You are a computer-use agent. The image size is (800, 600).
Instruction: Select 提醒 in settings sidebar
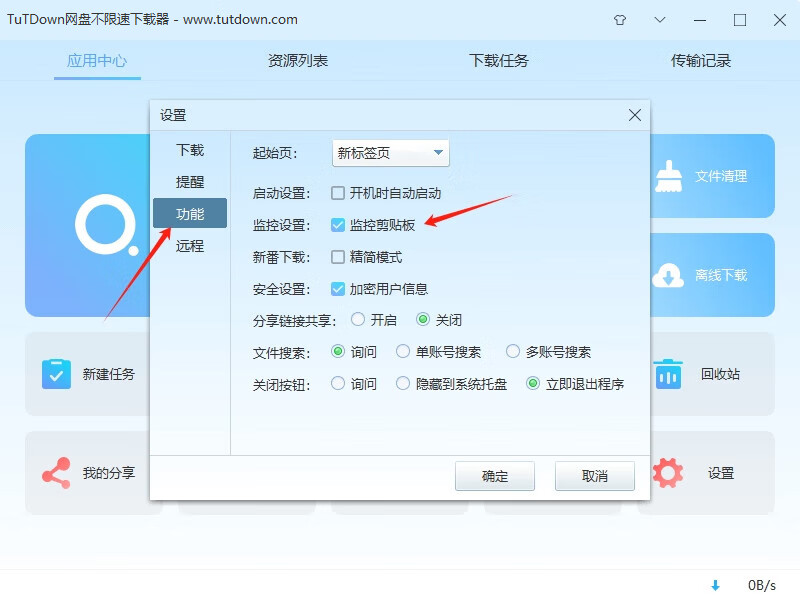pos(190,182)
